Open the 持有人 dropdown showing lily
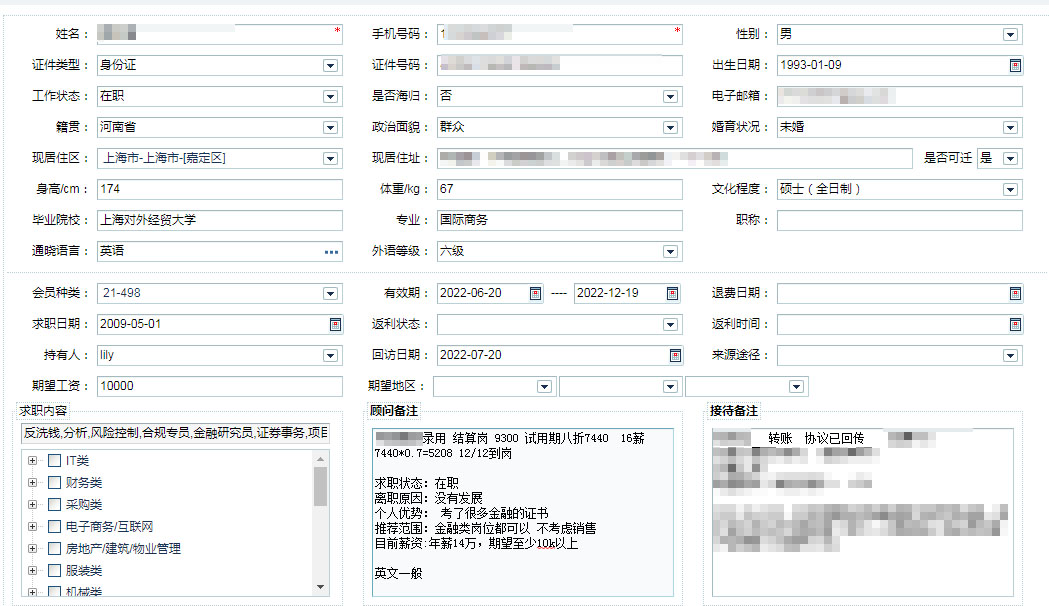 [330, 356]
